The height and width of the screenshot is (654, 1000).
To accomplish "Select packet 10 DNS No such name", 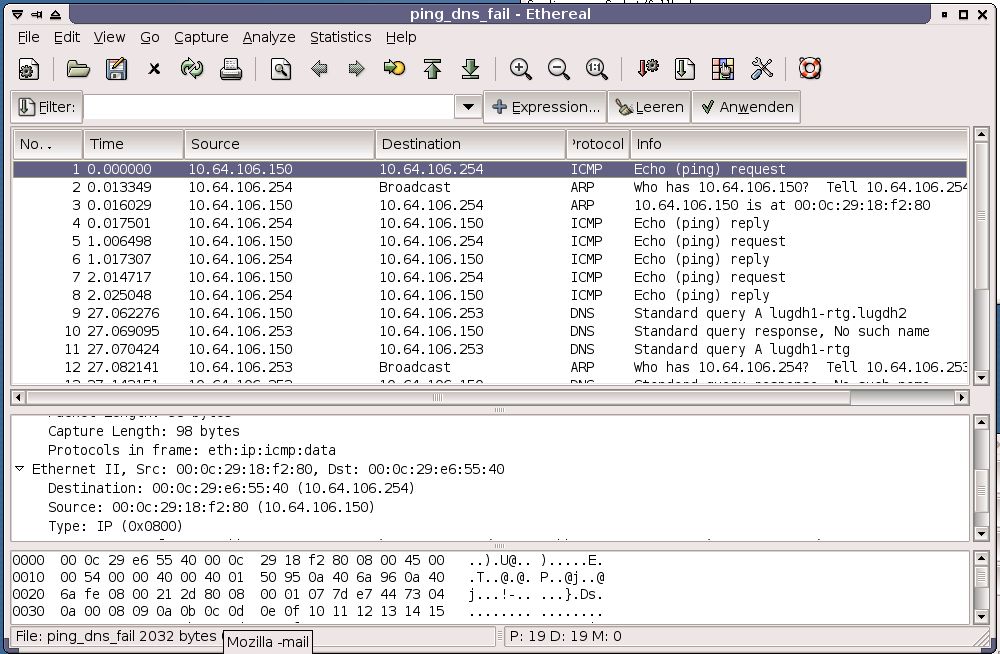I will [x=490, y=331].
